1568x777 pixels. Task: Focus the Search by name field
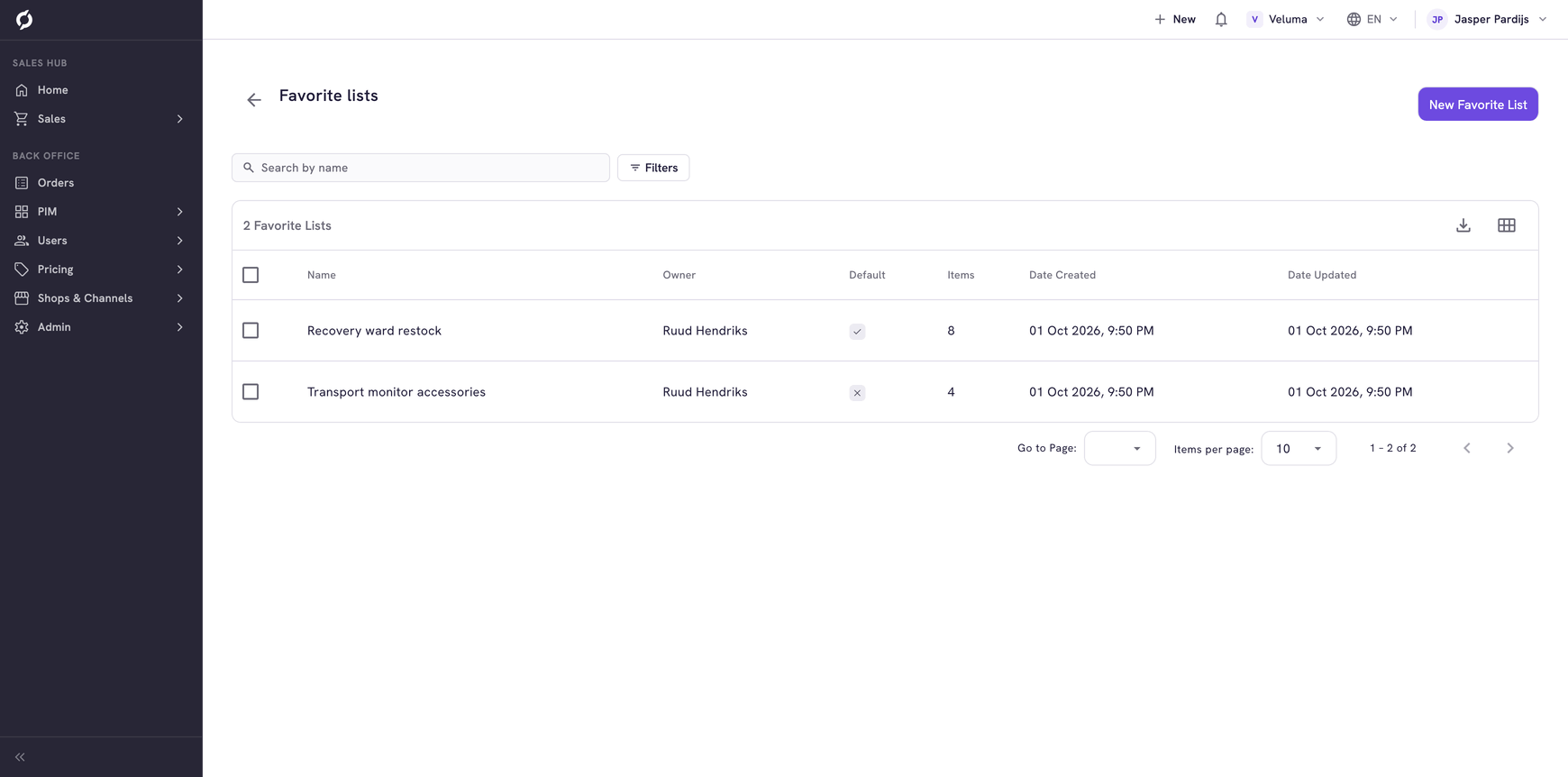click(x=421, y=168)
